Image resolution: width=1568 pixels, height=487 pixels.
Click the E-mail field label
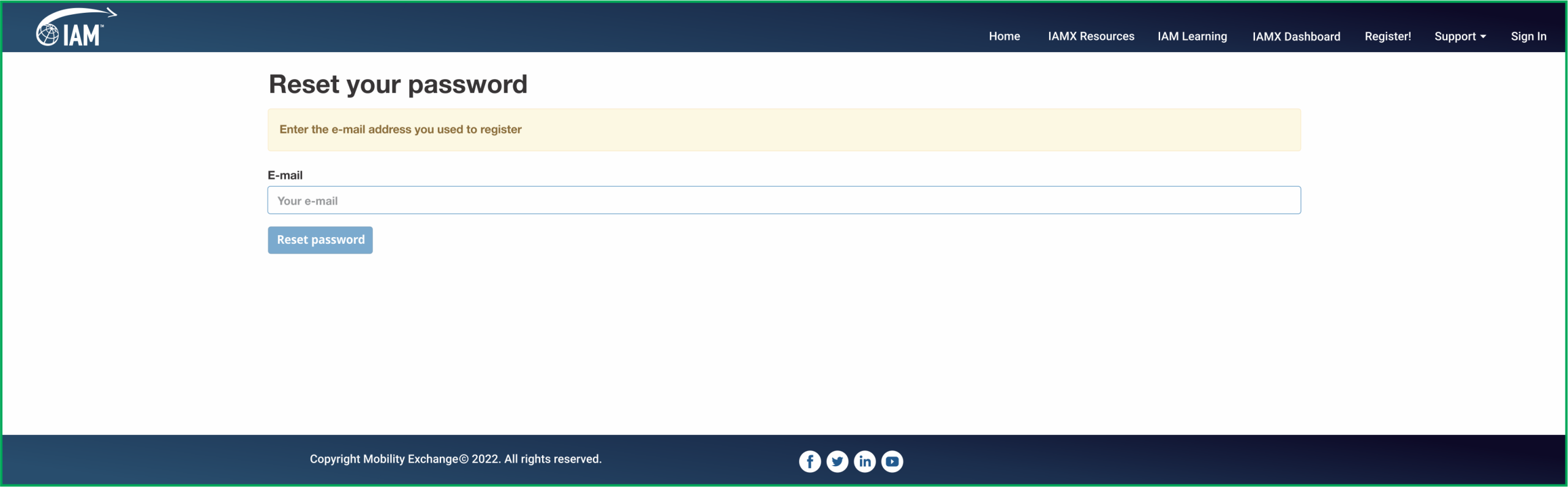point(285,175)
